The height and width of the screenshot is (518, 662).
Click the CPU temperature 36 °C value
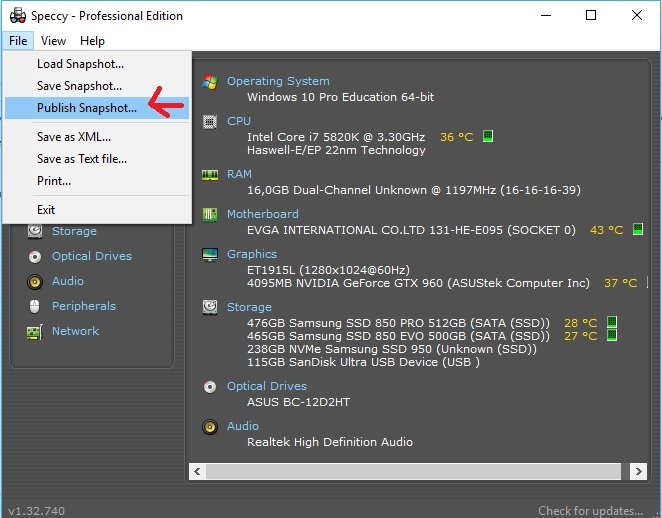tap(456, 137)
